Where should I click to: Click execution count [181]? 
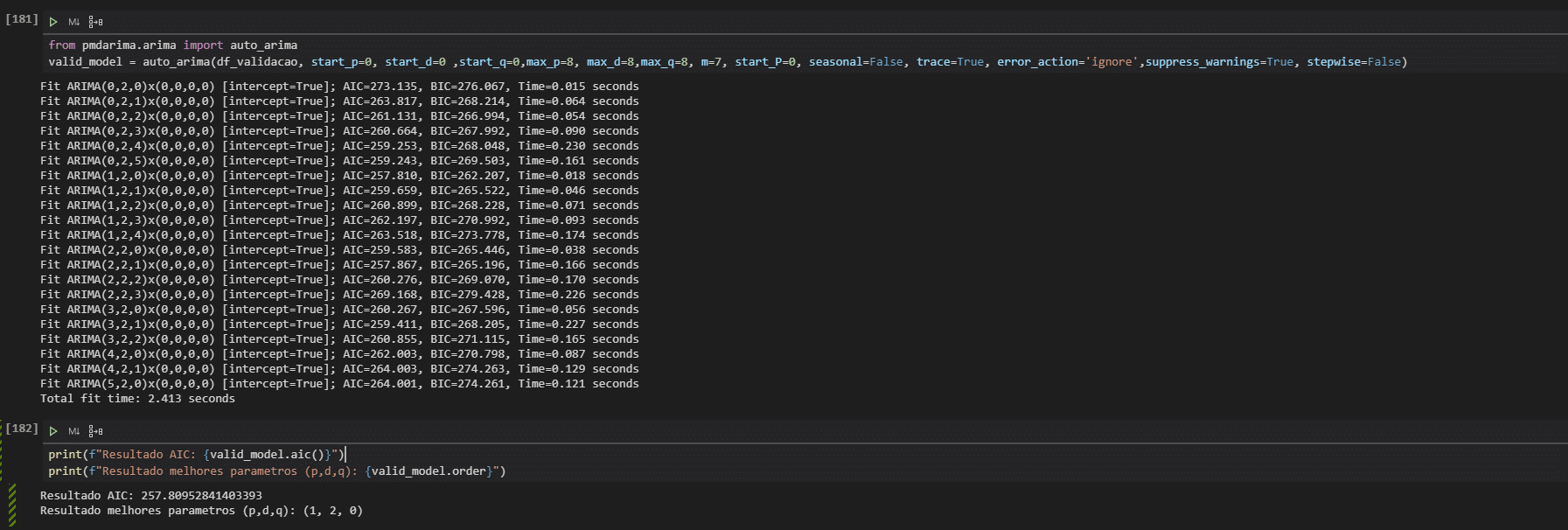22,18
